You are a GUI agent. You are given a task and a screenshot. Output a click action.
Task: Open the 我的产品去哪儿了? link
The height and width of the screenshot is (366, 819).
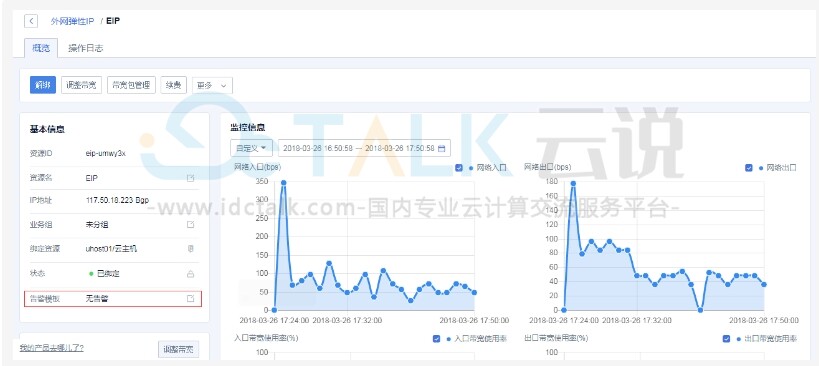click(52, 348)
